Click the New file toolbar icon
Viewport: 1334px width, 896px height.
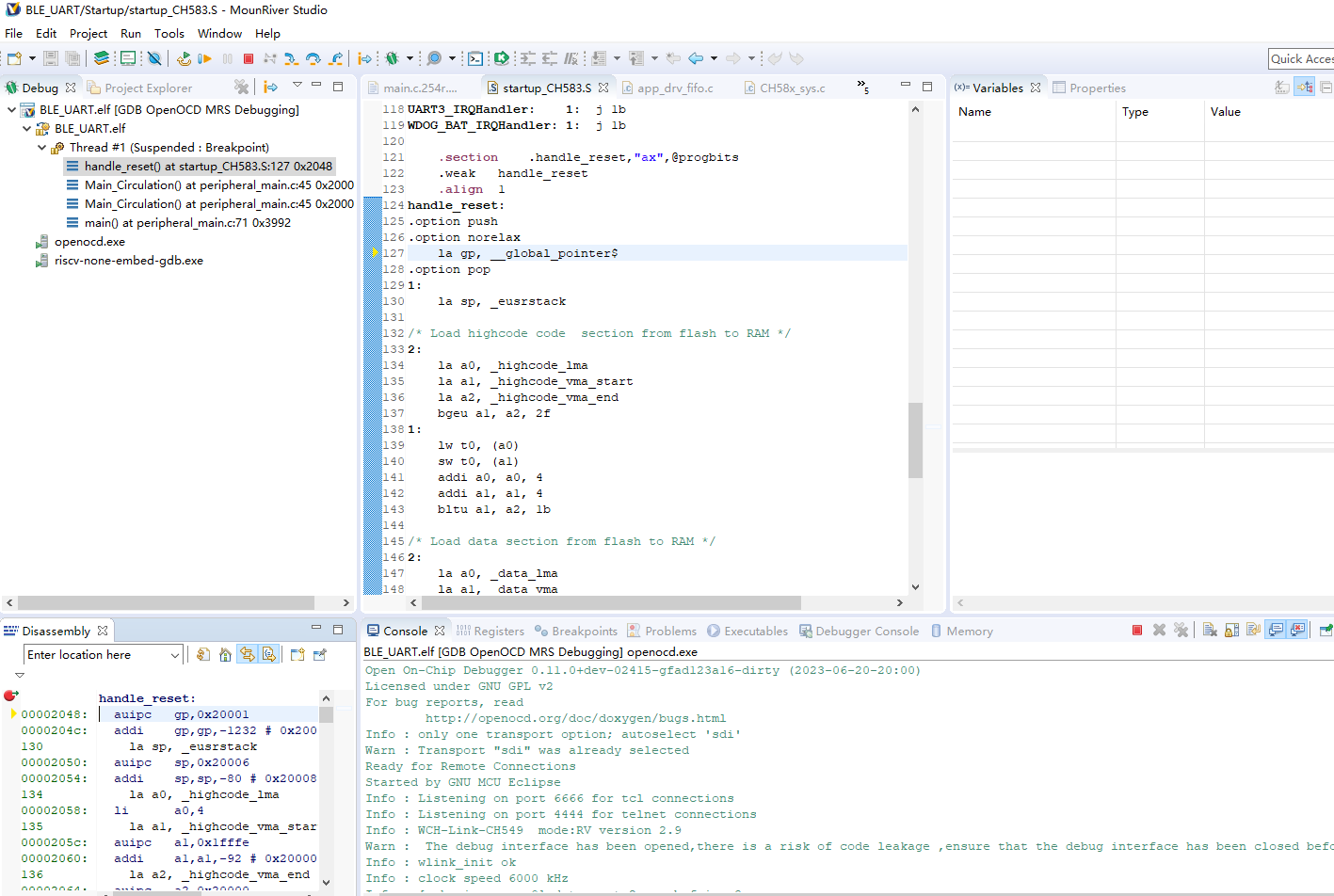(x=14, y=58)
